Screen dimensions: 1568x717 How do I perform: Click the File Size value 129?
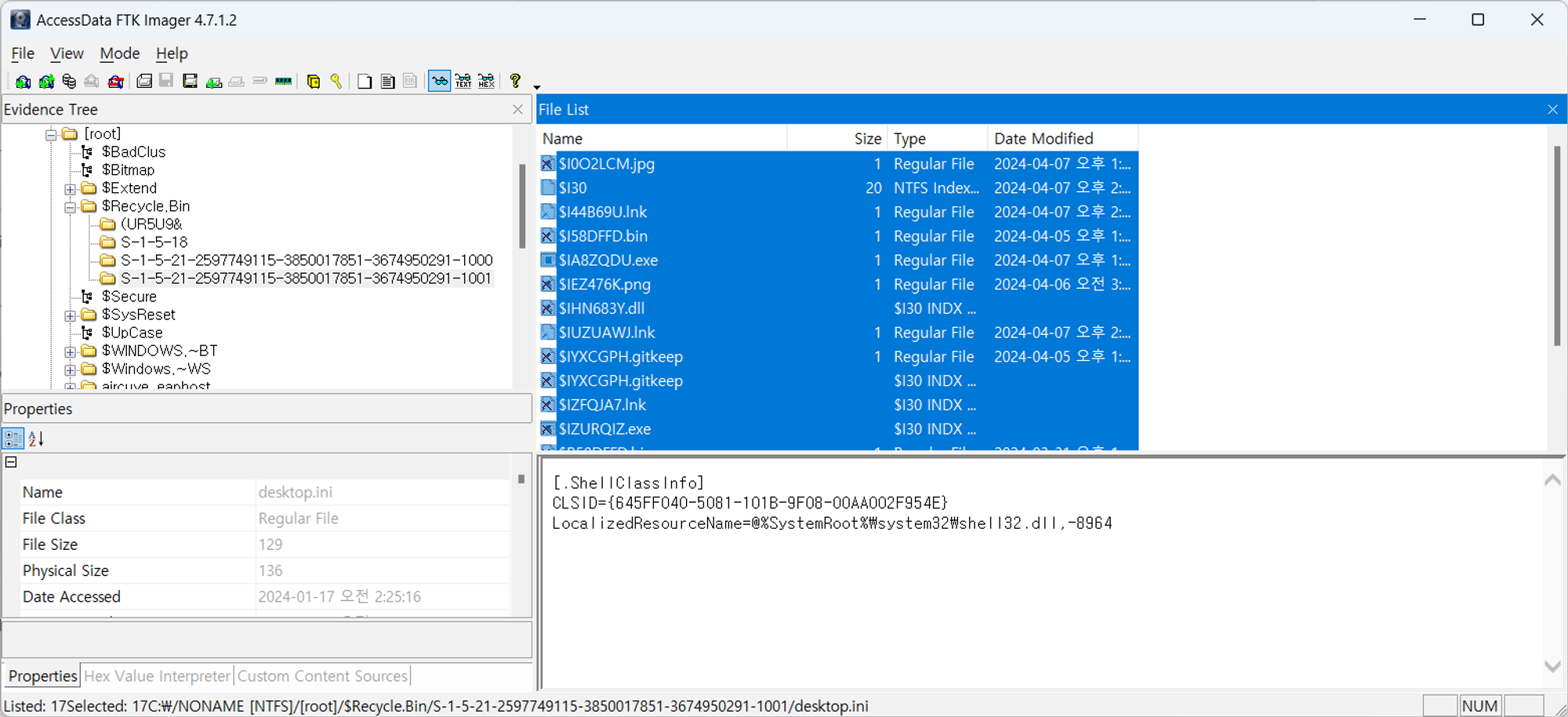pyautogui.click(x=270, y=544)
